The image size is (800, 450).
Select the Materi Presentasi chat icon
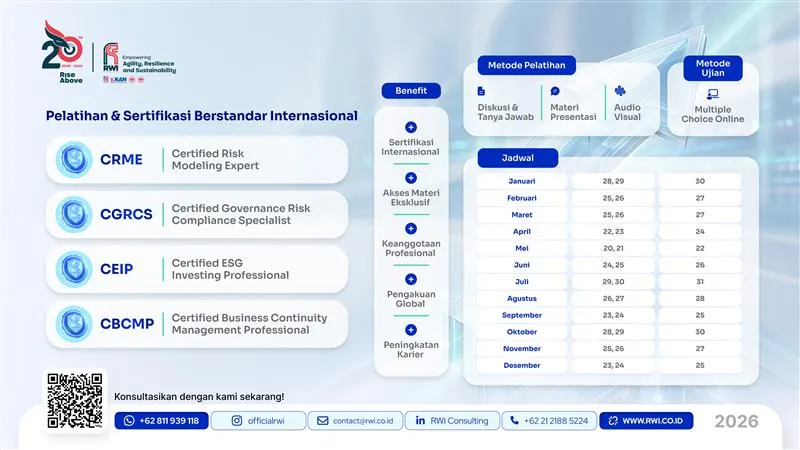pos(555,91)
